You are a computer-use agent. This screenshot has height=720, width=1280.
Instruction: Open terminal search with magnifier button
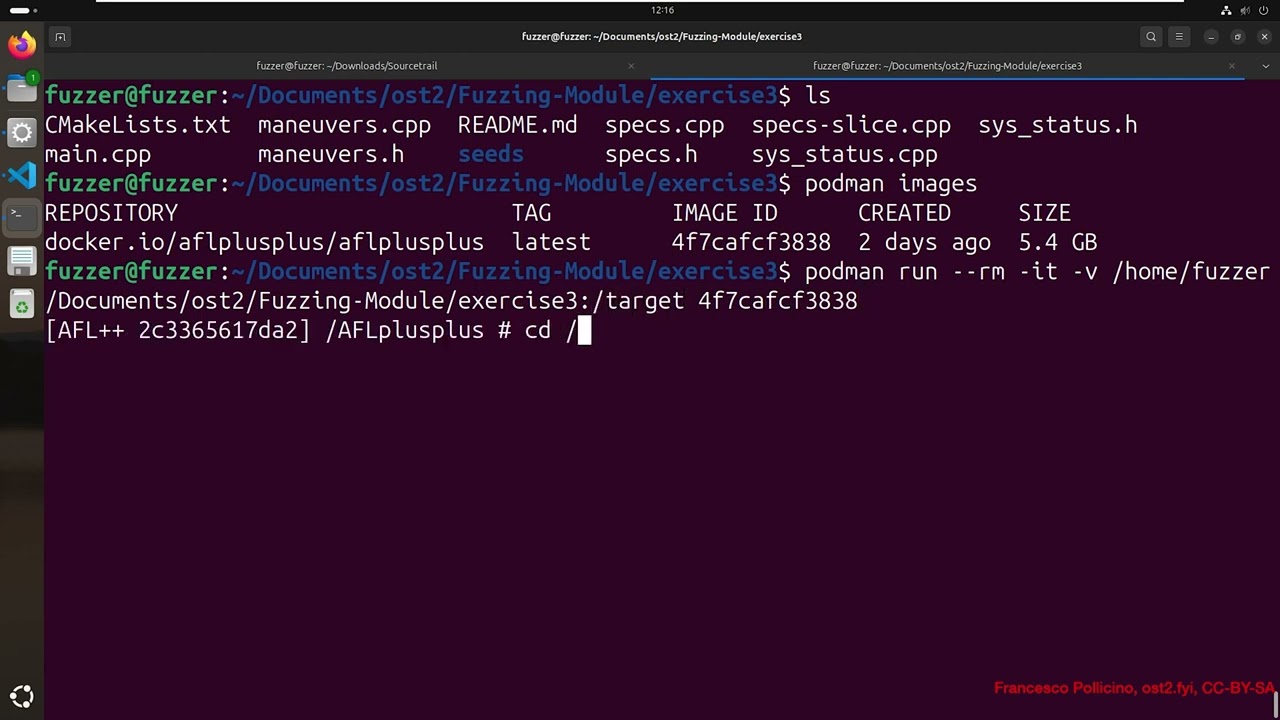[x=1151, y=37]
